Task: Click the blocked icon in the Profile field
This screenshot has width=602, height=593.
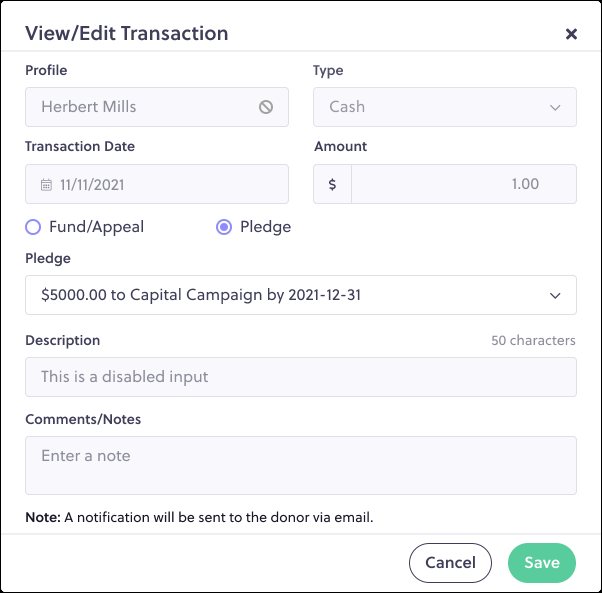Action: [266, 107]
